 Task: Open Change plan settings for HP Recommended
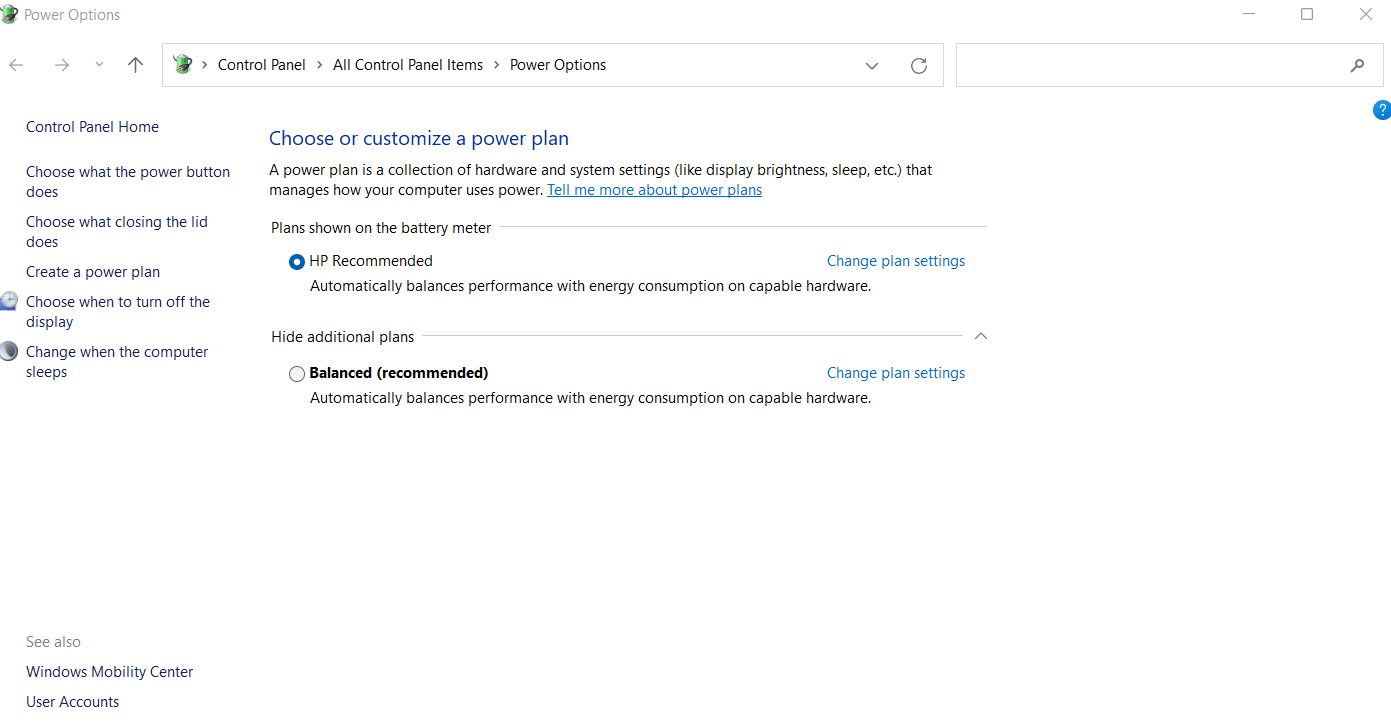tap(895, 260)
